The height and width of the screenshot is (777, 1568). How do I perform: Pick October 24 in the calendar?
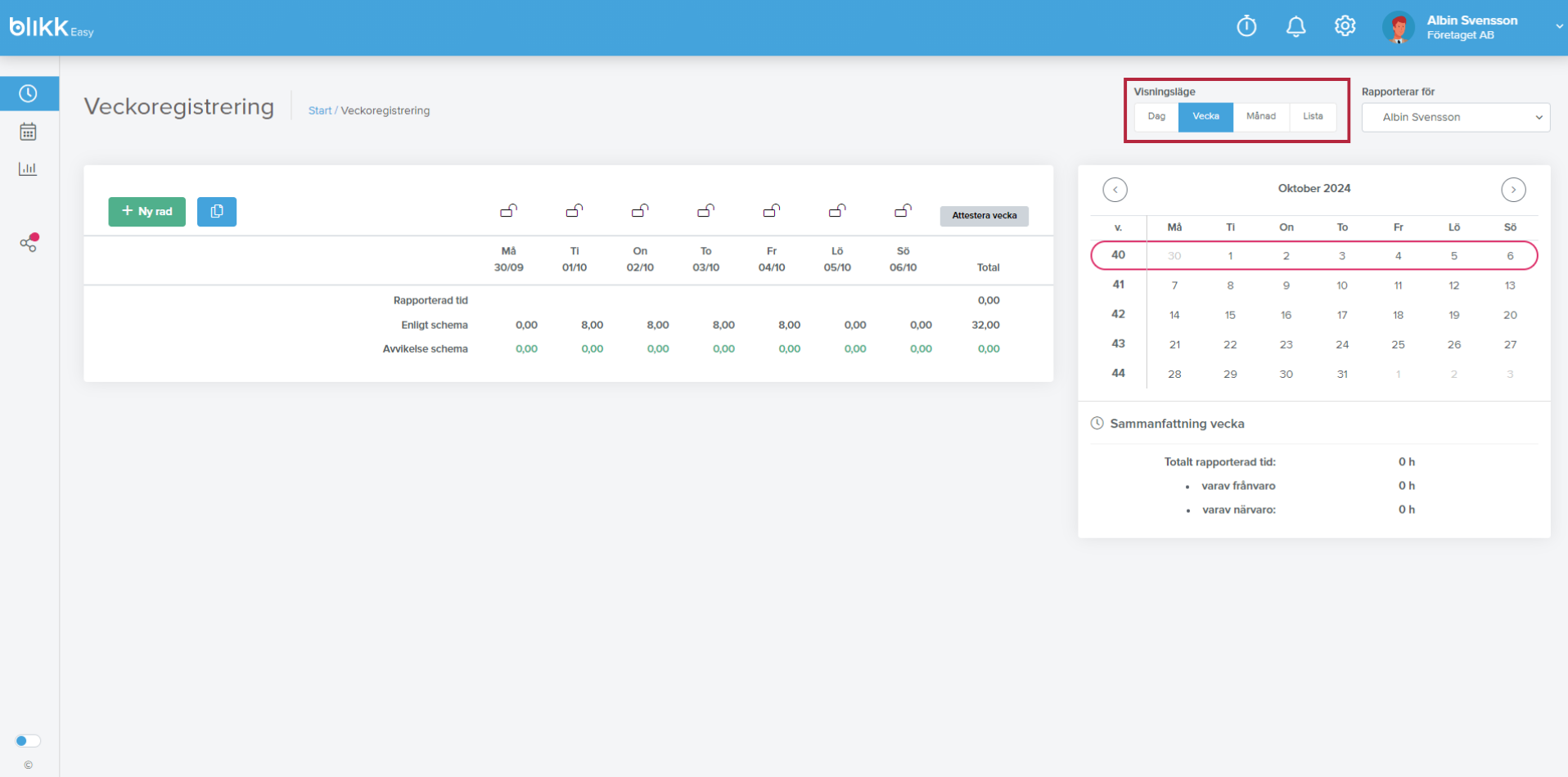click(1342, 344)
